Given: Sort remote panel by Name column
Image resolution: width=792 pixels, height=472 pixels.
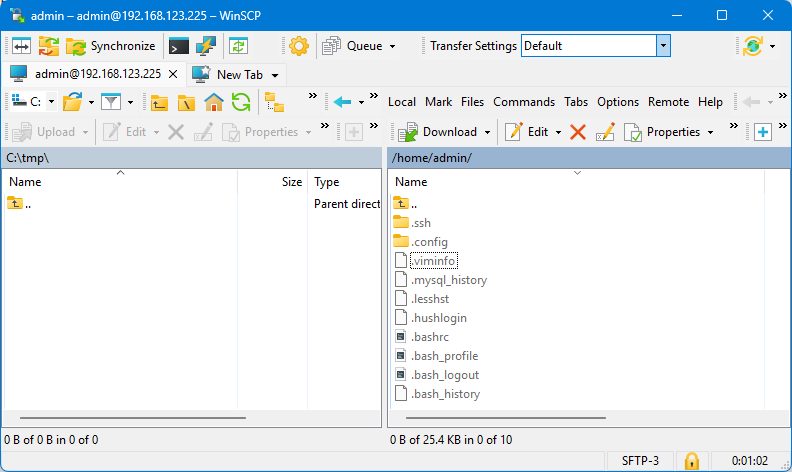Looking at the screenshot, I should pyautogui.click(x=577, y=182).
